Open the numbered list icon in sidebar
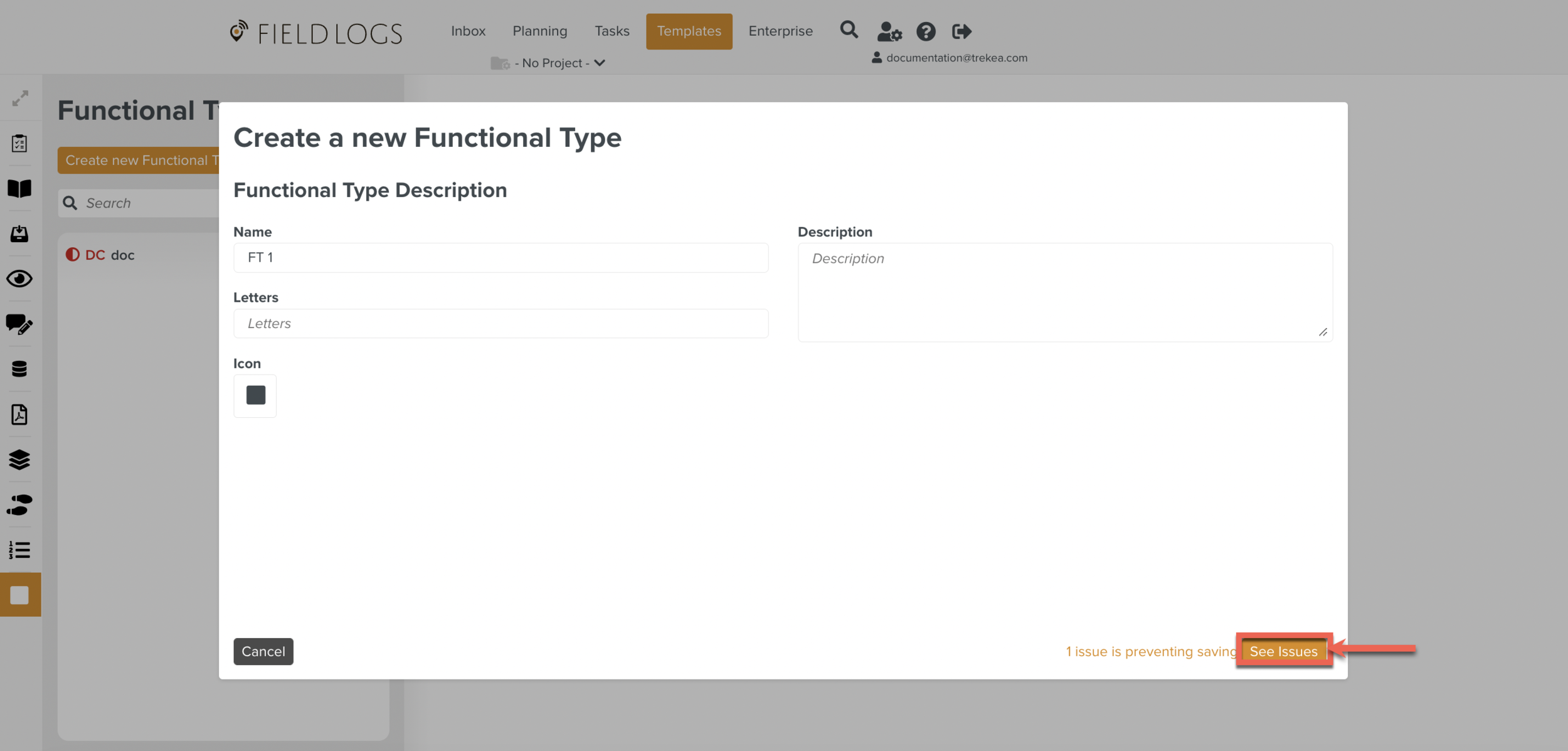Viewport: 1568px width, 751px height. (20, 550)
